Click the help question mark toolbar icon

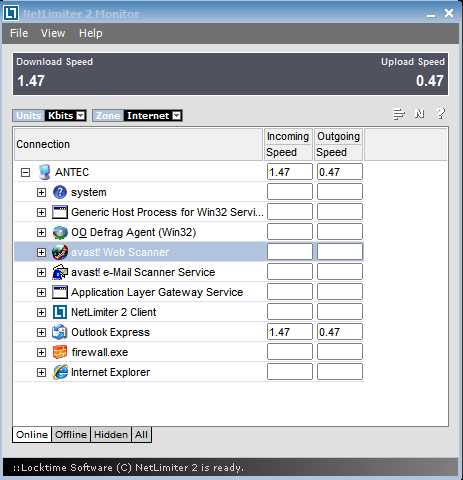pos(441,114)
